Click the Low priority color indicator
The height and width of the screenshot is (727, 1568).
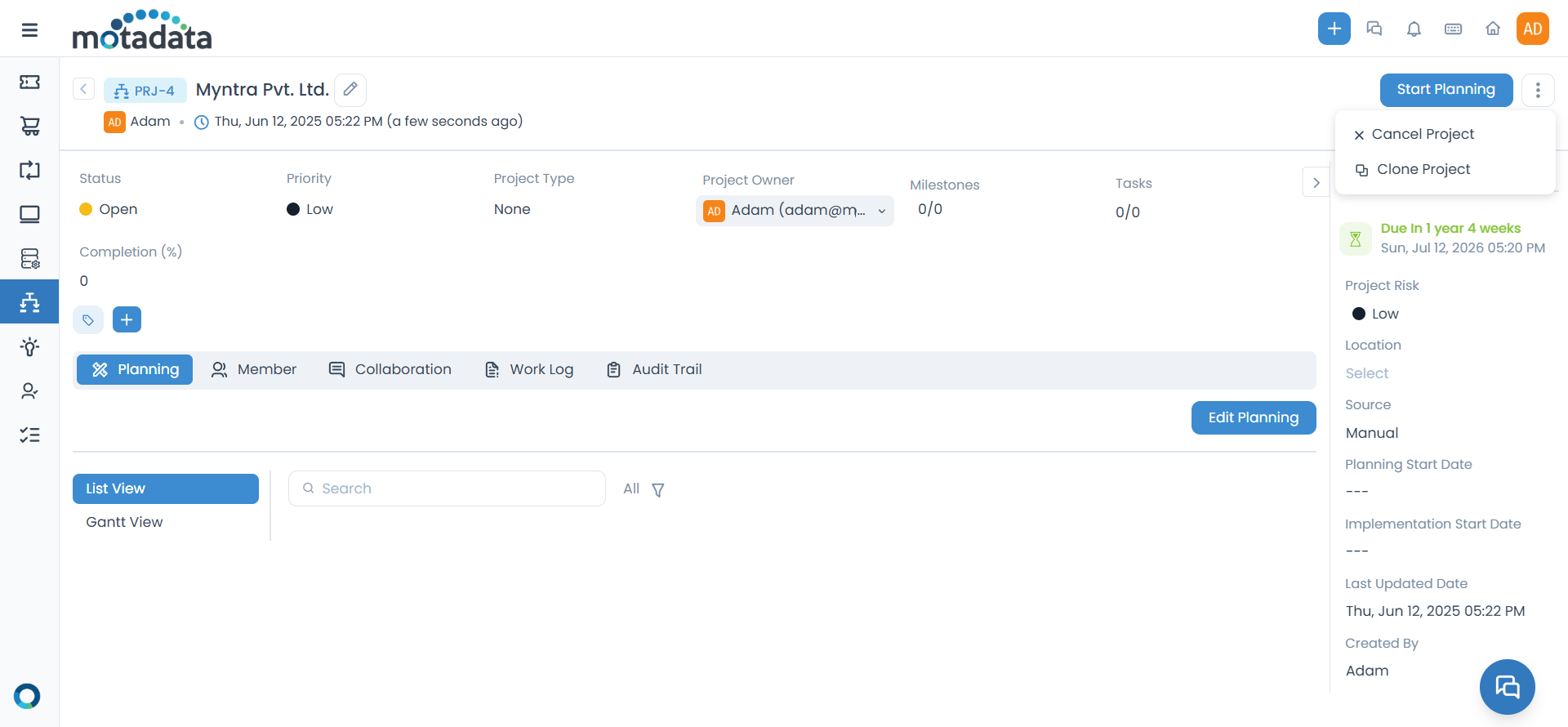pyautogui.click(x=293, y=209)
